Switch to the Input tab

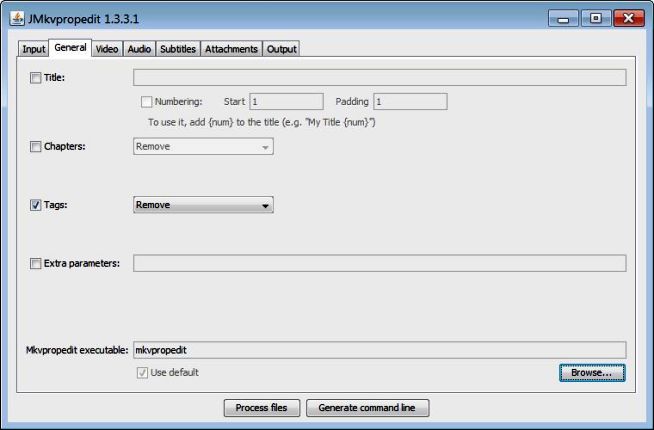[x=33, y=49]
